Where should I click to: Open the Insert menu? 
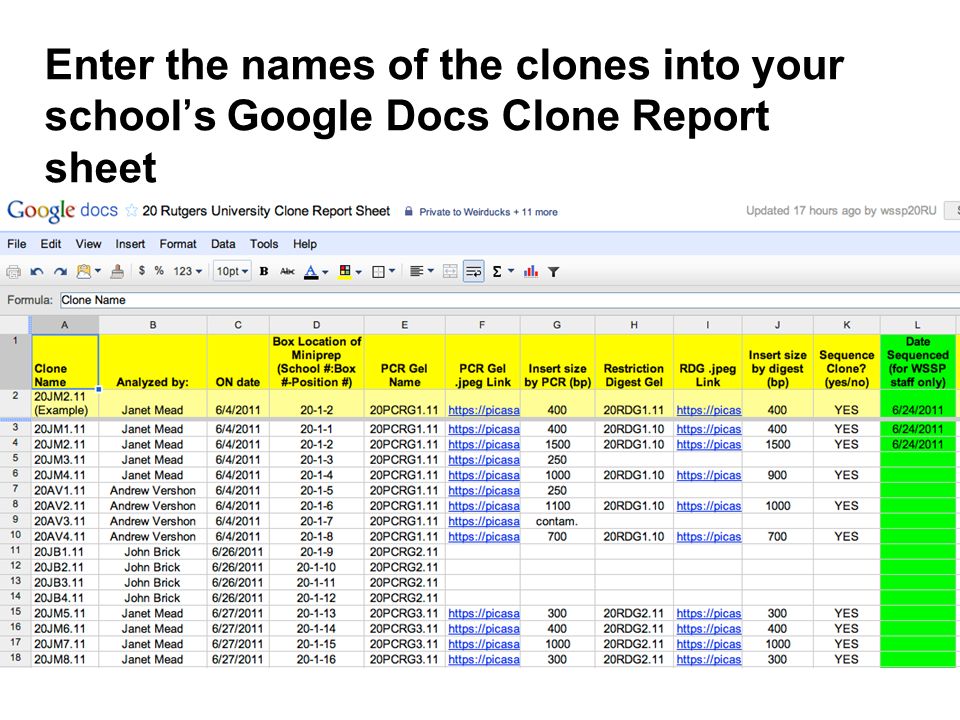click(x=130, y=244)
